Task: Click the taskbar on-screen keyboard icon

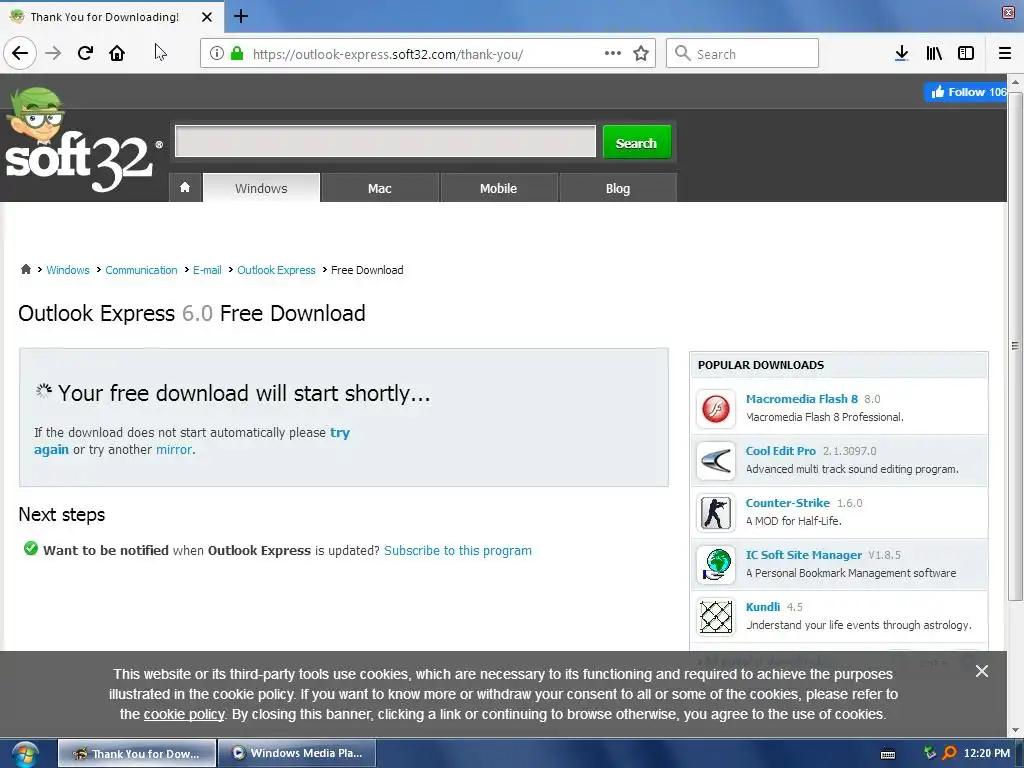Action: [x=888, y=754]
